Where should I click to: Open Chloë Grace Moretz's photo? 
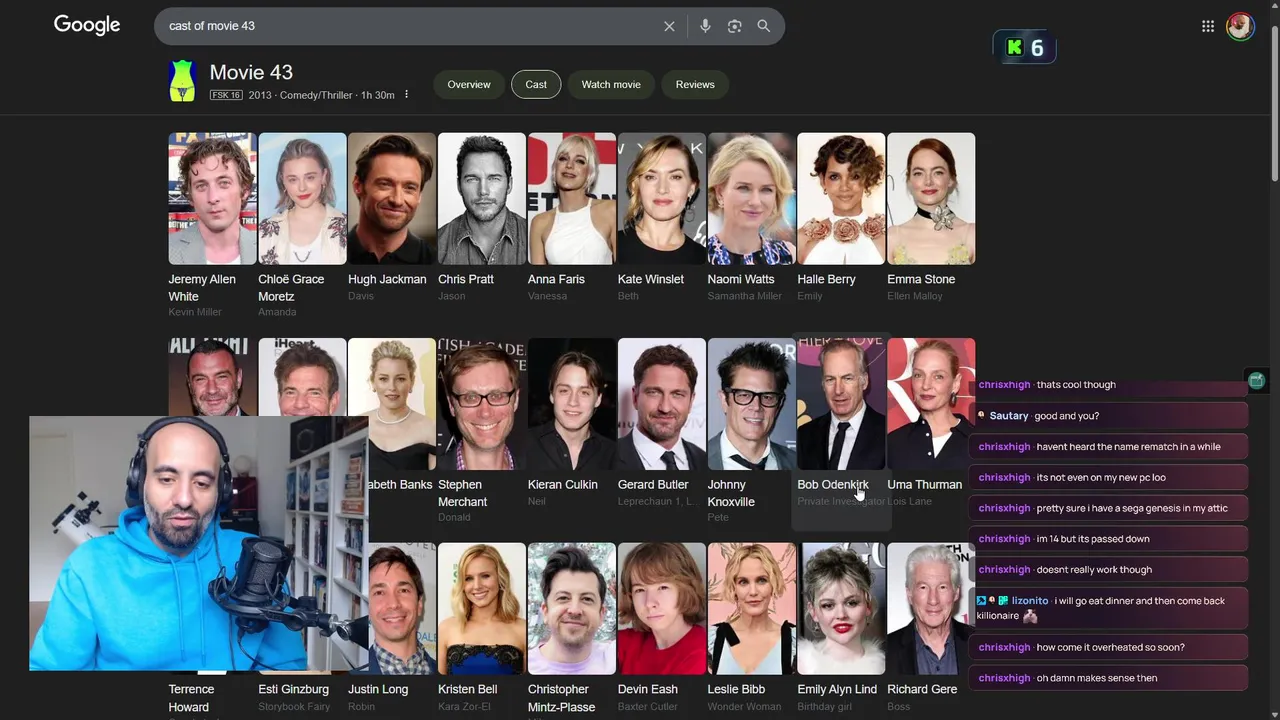(302, 199)
